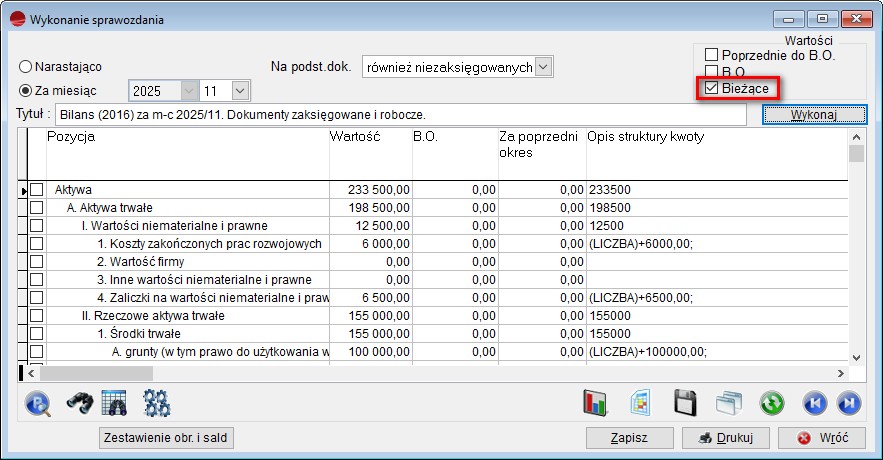Click the Wykonaj button
Screen dimensions: 883x460
813,115
